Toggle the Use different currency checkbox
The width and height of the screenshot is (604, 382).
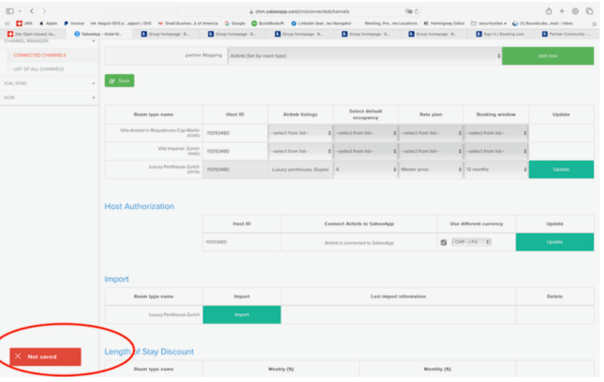tap(443, 242)
